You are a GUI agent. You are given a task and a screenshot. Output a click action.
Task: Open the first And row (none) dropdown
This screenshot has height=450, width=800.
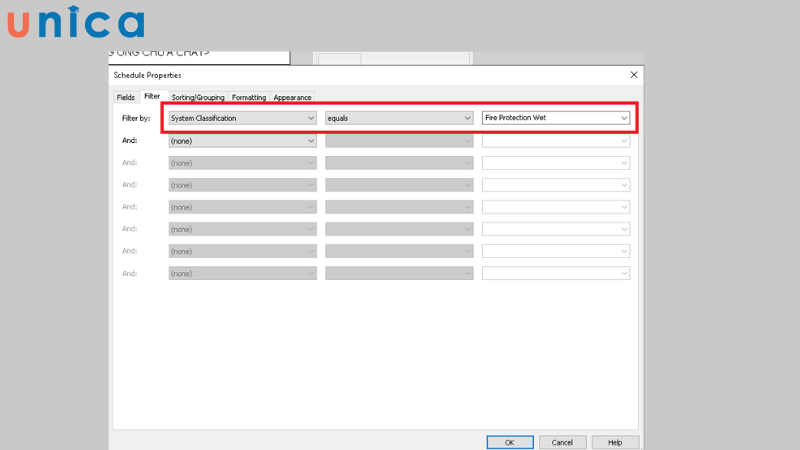coord(242,141)
